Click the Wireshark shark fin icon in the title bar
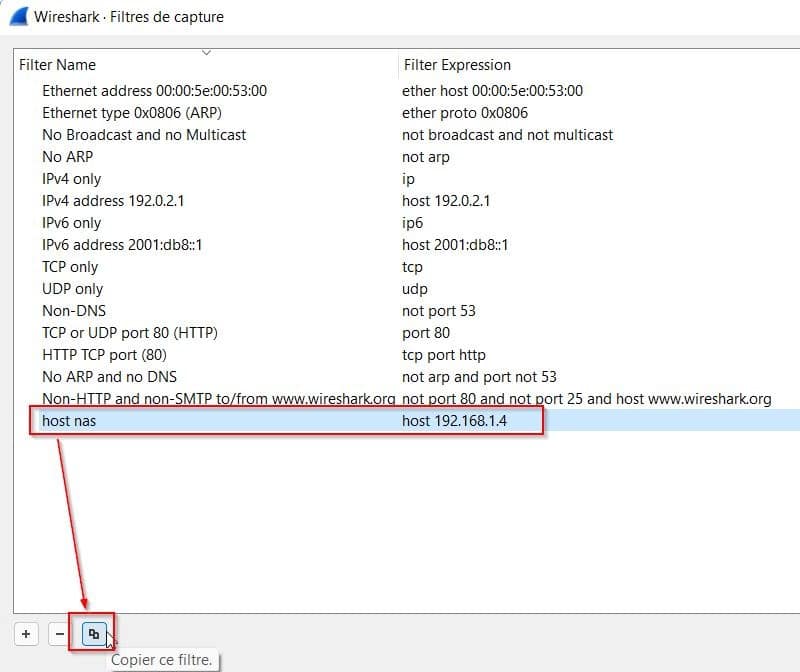This screenshot has width=800, height=672. tap(19, 16)
